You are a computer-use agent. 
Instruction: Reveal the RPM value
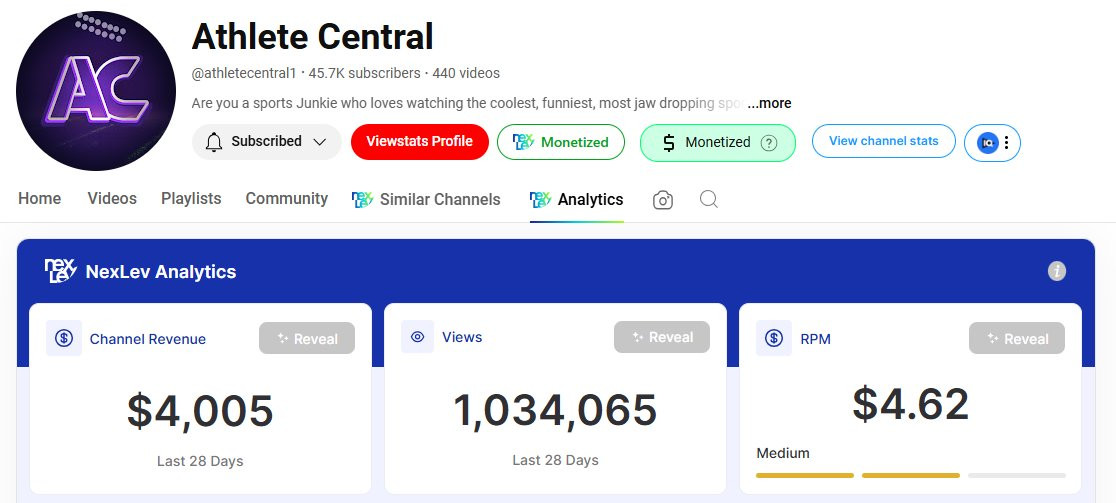pyautogui.click(x=1016, y=339)
